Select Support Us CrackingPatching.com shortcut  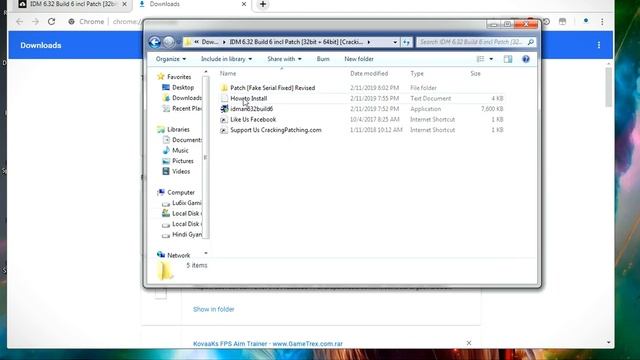[276, 130]
